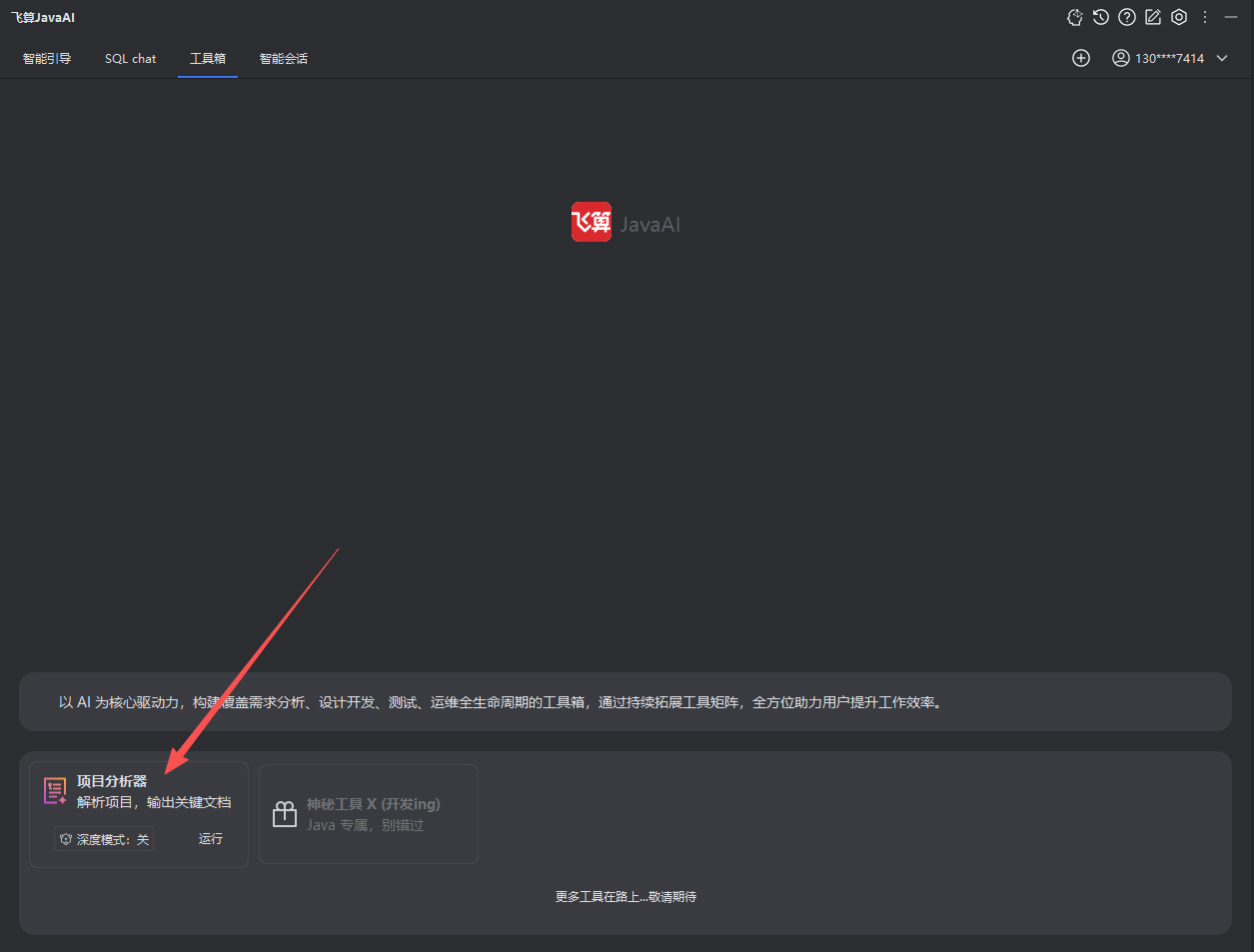Click the 项目分析器 document icon
This screenshot has width=1254, height=952.
click(55, 792)
